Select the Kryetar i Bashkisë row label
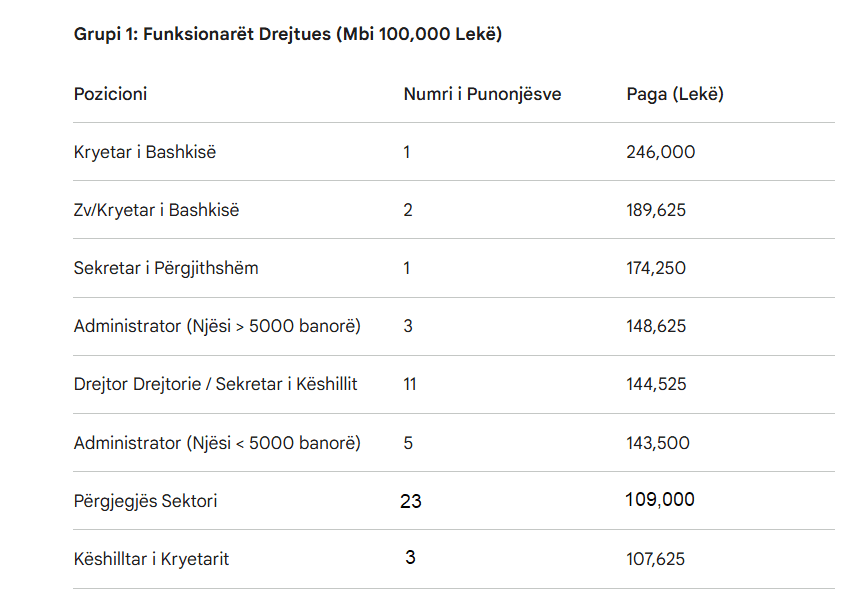This screenshot has width=850, height=601. coord(145,152)
